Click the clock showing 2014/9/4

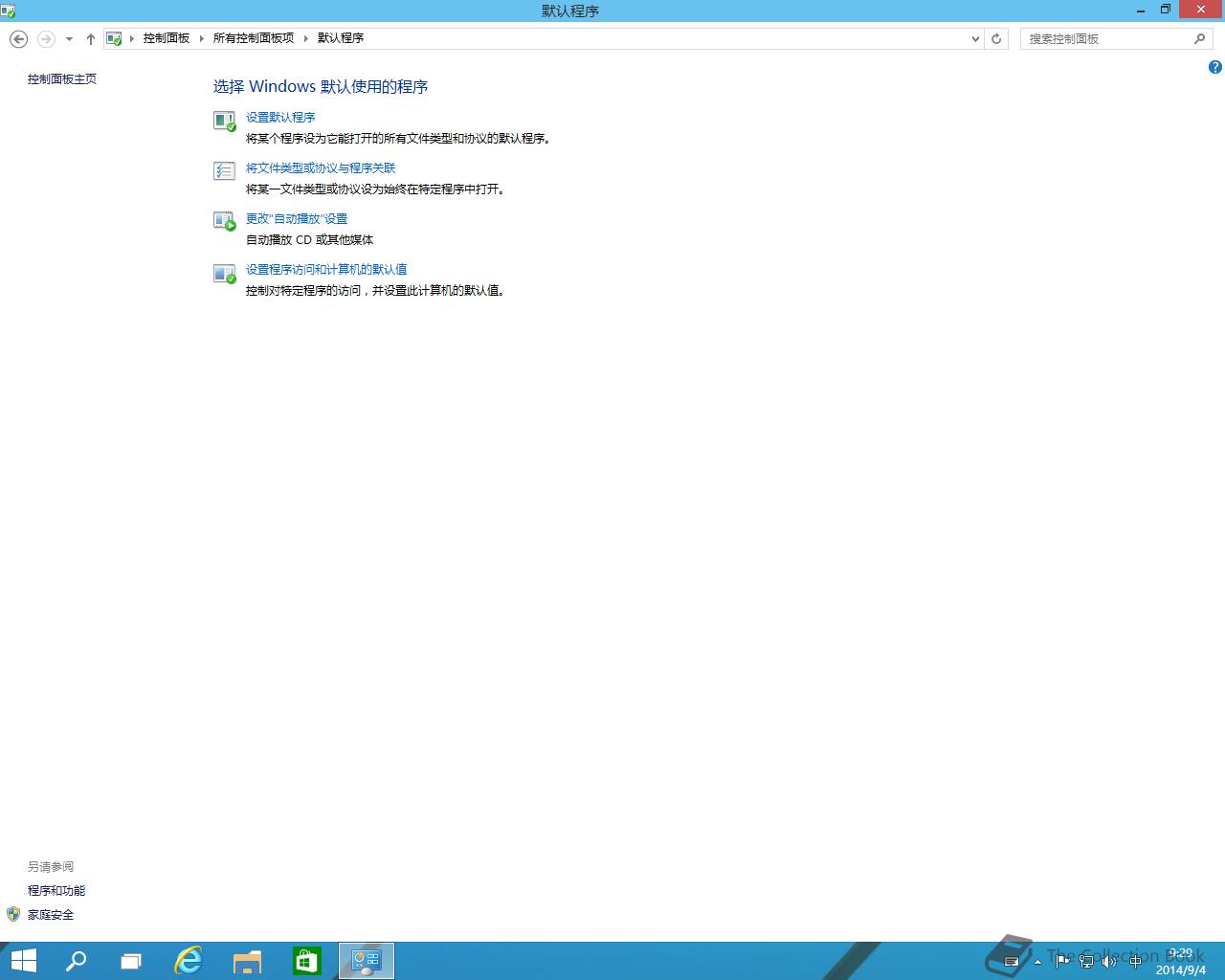pos(1181,962)
